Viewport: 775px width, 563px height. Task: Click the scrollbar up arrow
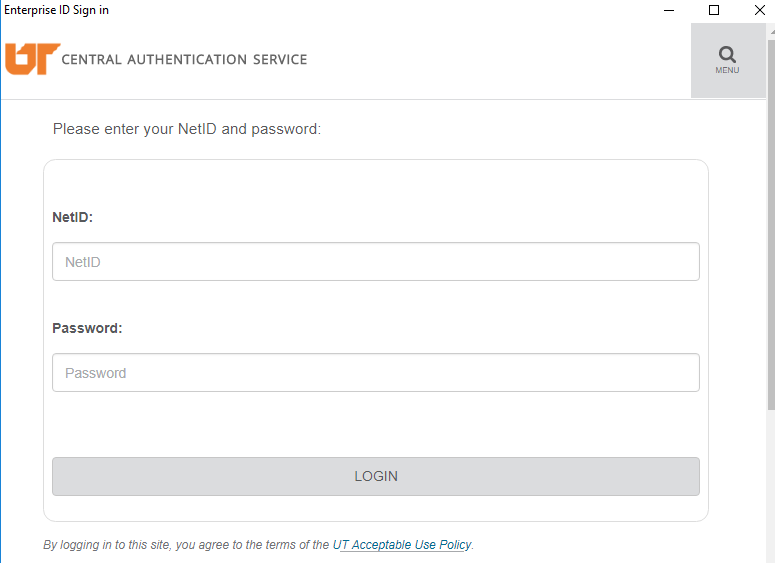(x=770, y=30)
